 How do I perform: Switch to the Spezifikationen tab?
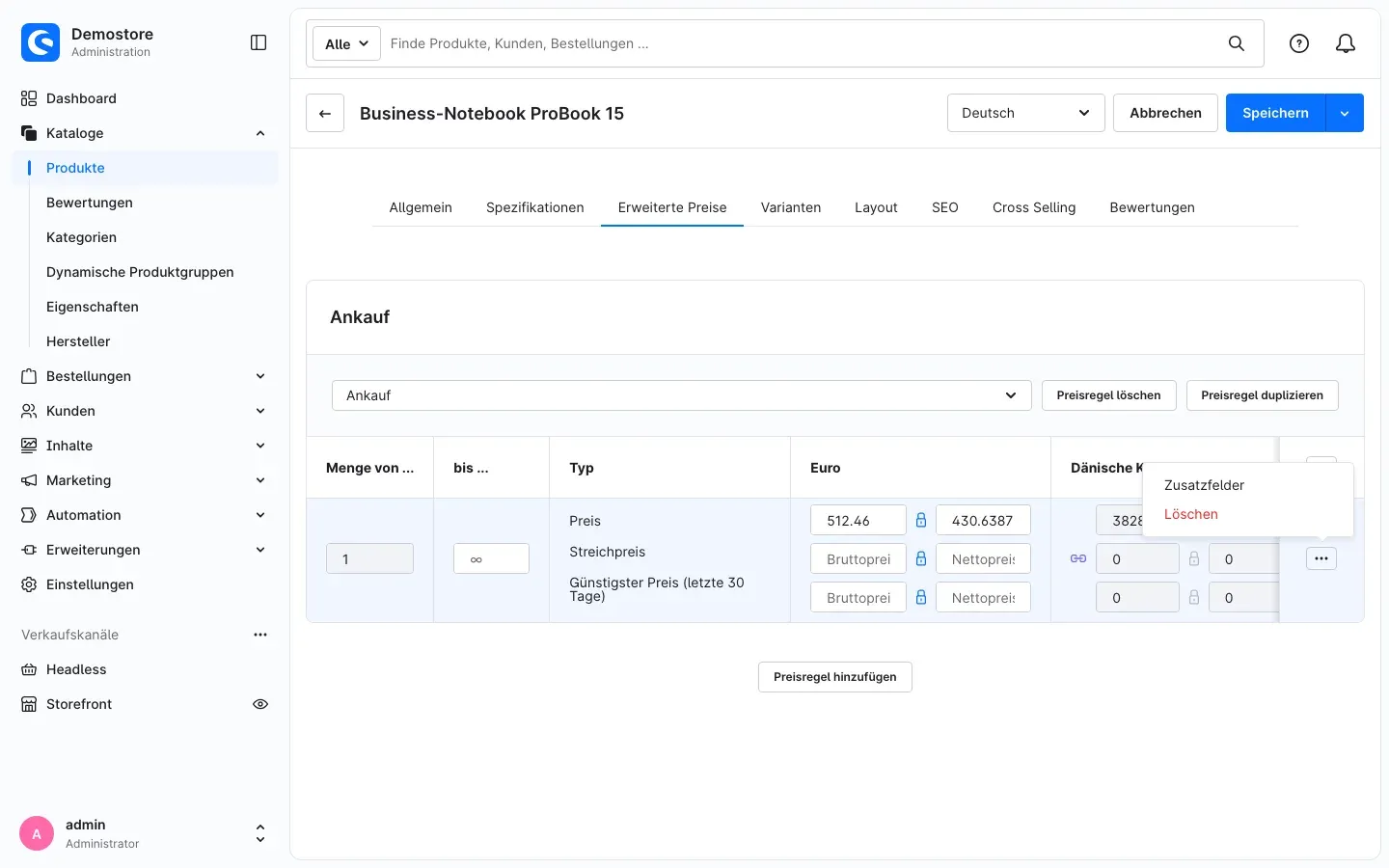(x=535, y=207)
